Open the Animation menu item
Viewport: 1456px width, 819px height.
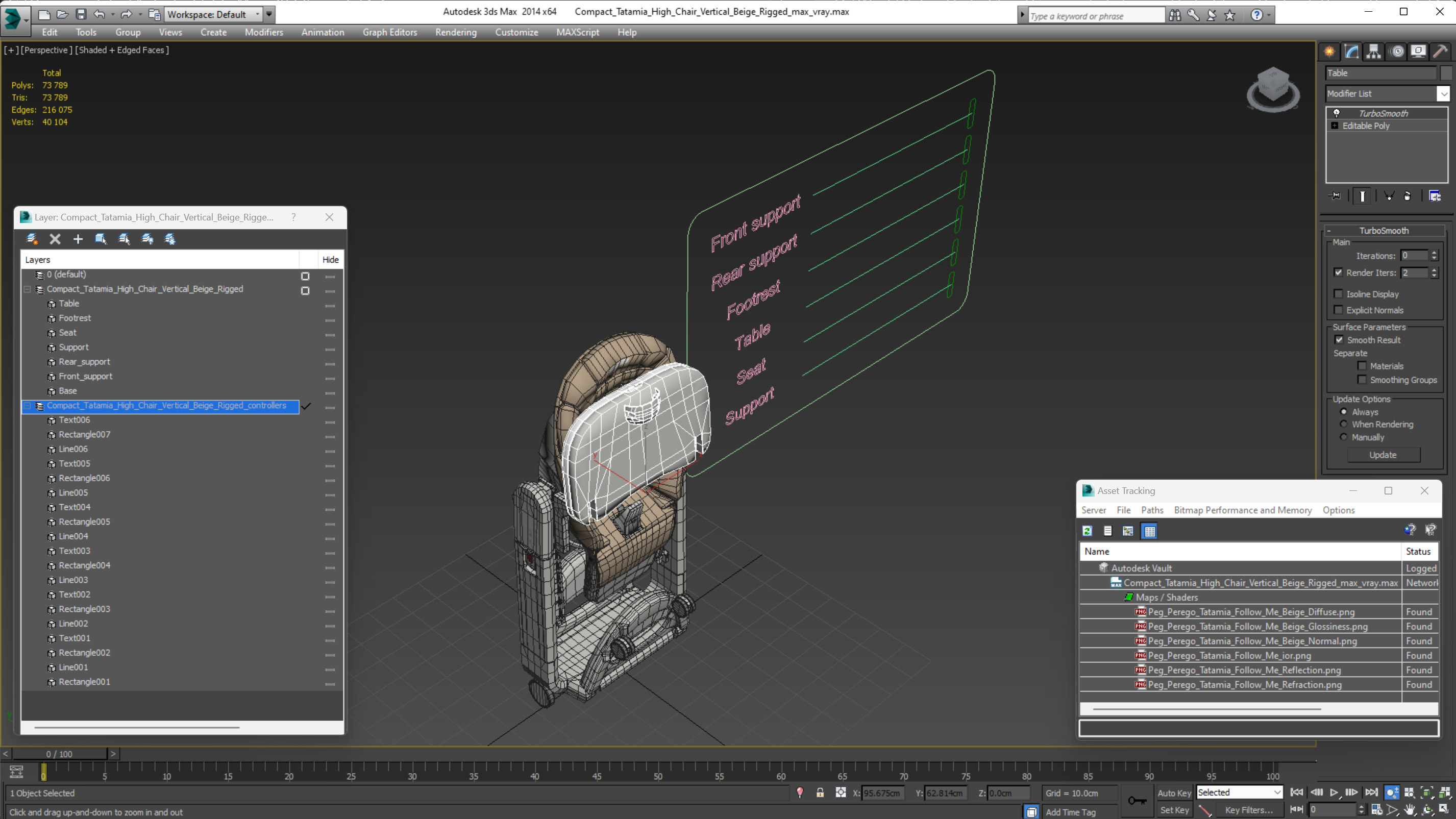322,32
